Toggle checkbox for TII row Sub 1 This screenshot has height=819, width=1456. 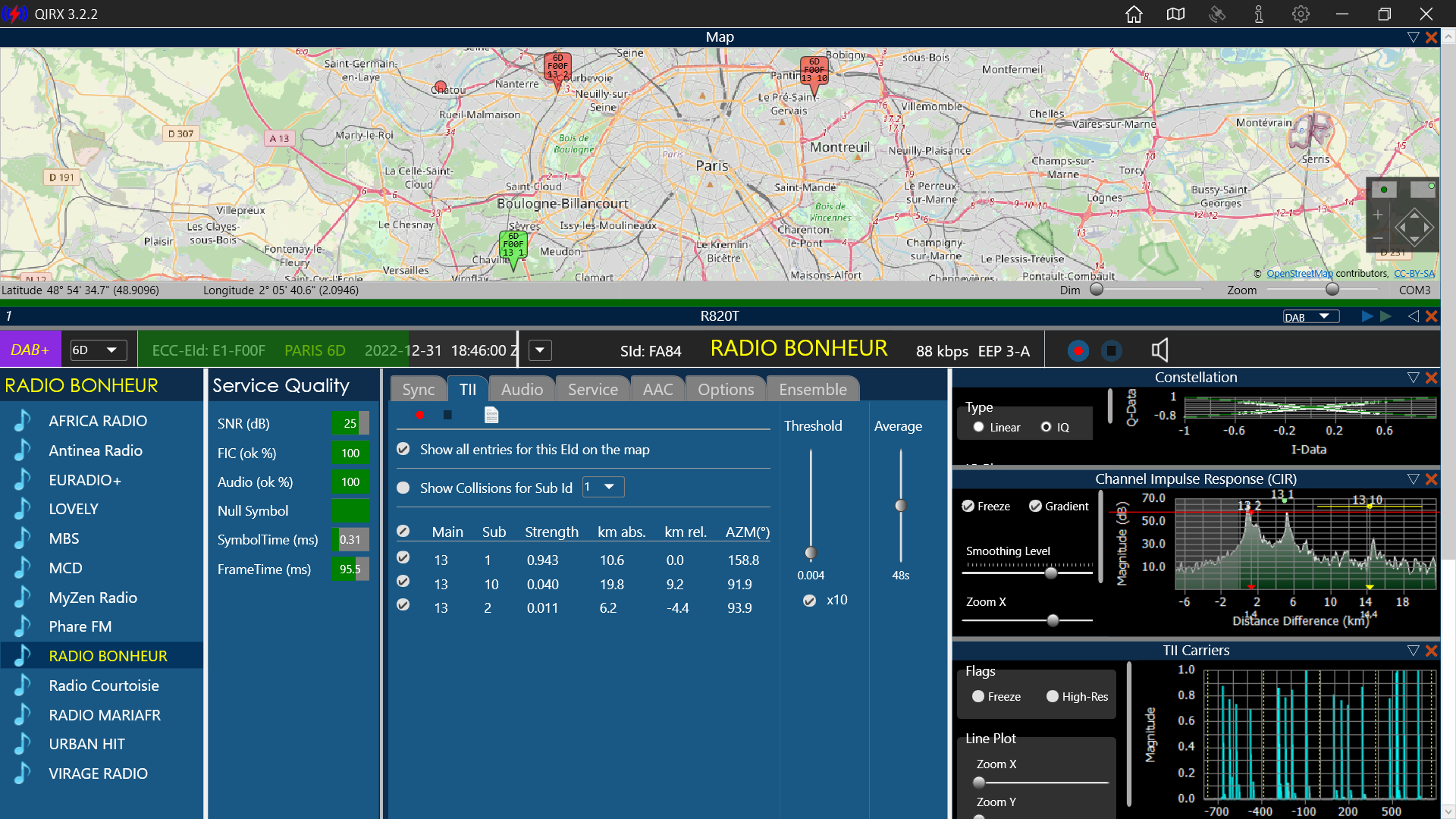click(x=403, y=558)
